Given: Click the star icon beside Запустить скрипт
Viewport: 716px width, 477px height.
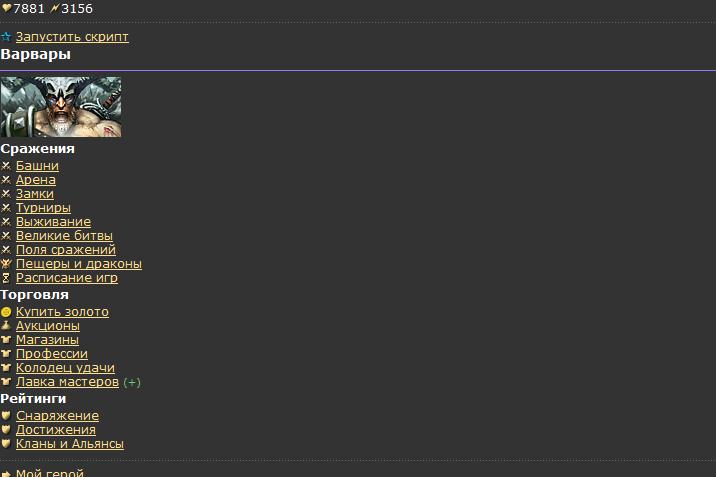Looking at the screenshot, I should [6, 37].
